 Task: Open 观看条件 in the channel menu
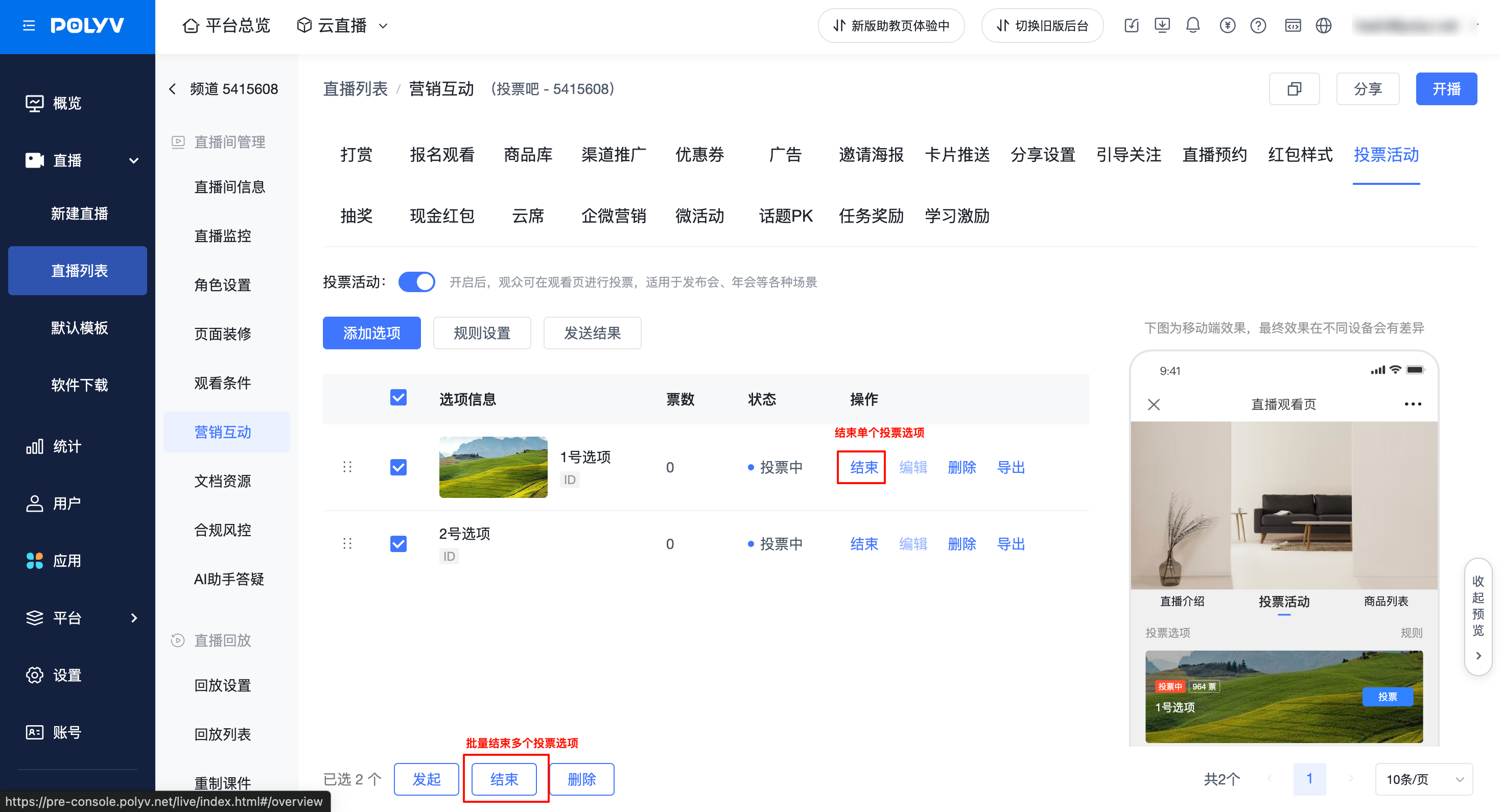(x=222, y=383)
